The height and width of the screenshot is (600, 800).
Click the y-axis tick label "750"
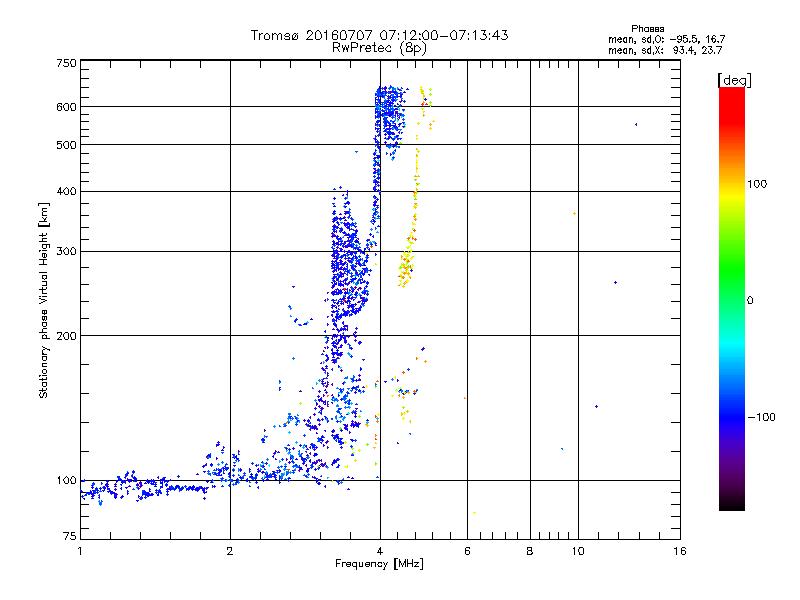[x=66, y=63]
